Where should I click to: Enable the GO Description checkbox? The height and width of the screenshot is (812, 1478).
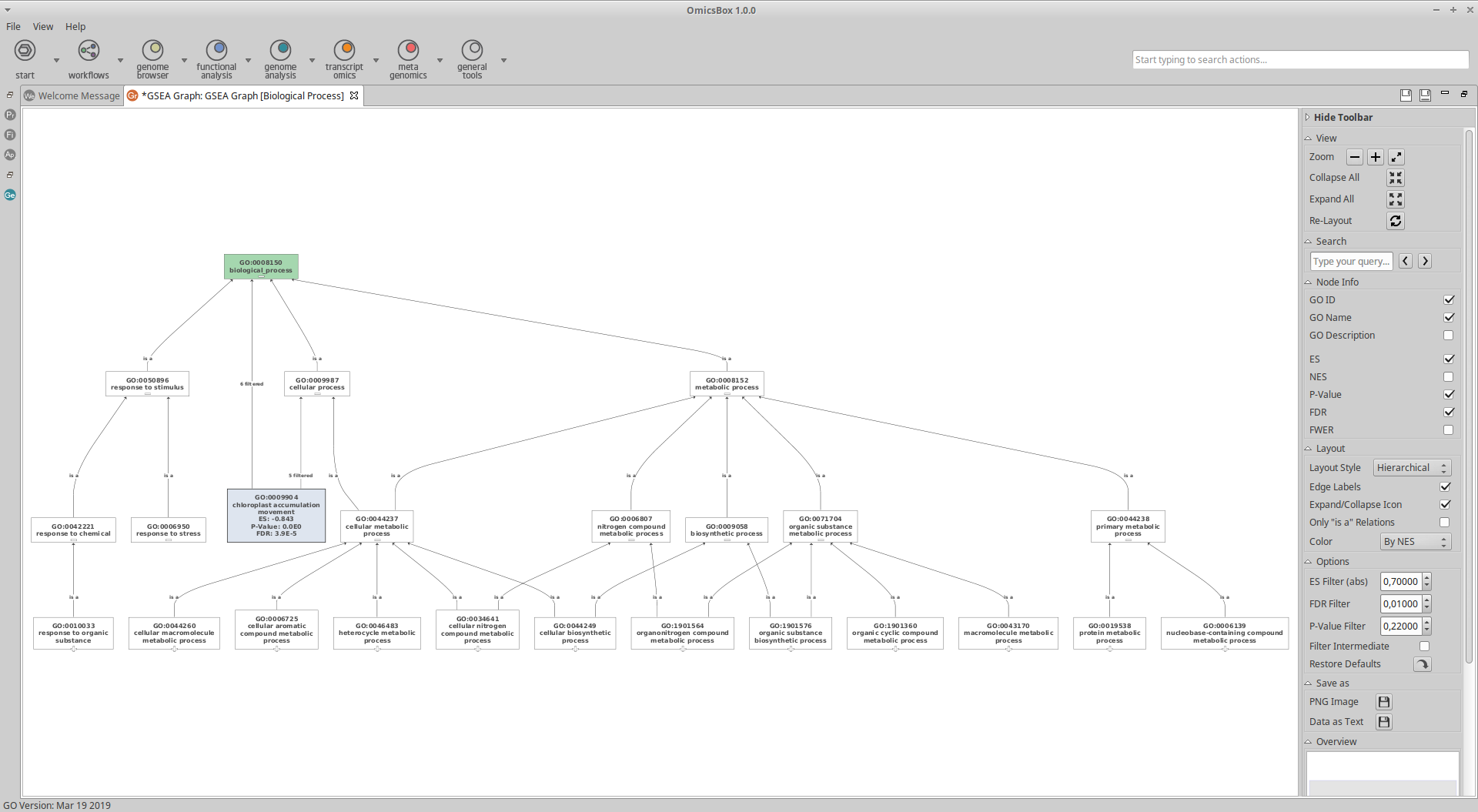point(1448,336)
